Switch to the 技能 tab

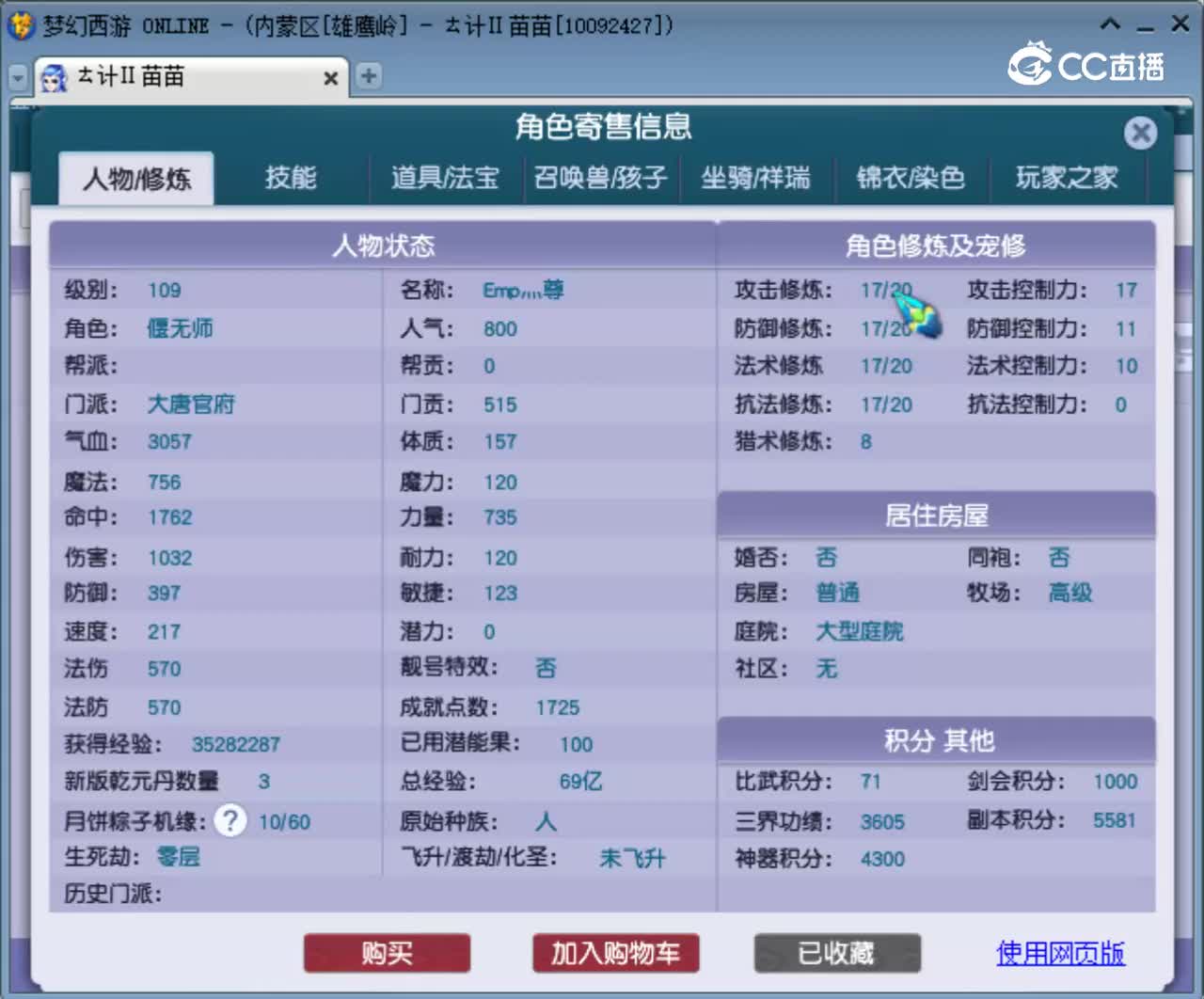tap(290, 179)
